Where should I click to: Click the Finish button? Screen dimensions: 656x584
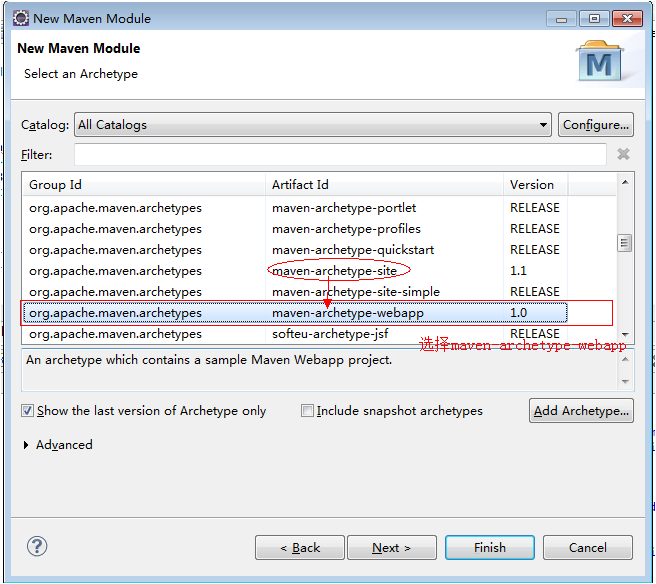[490, 547]
